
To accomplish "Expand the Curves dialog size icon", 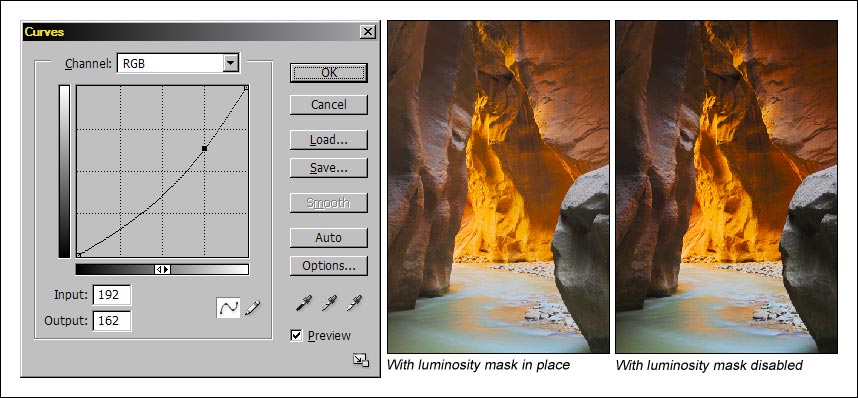I will [x=361, y=360].
